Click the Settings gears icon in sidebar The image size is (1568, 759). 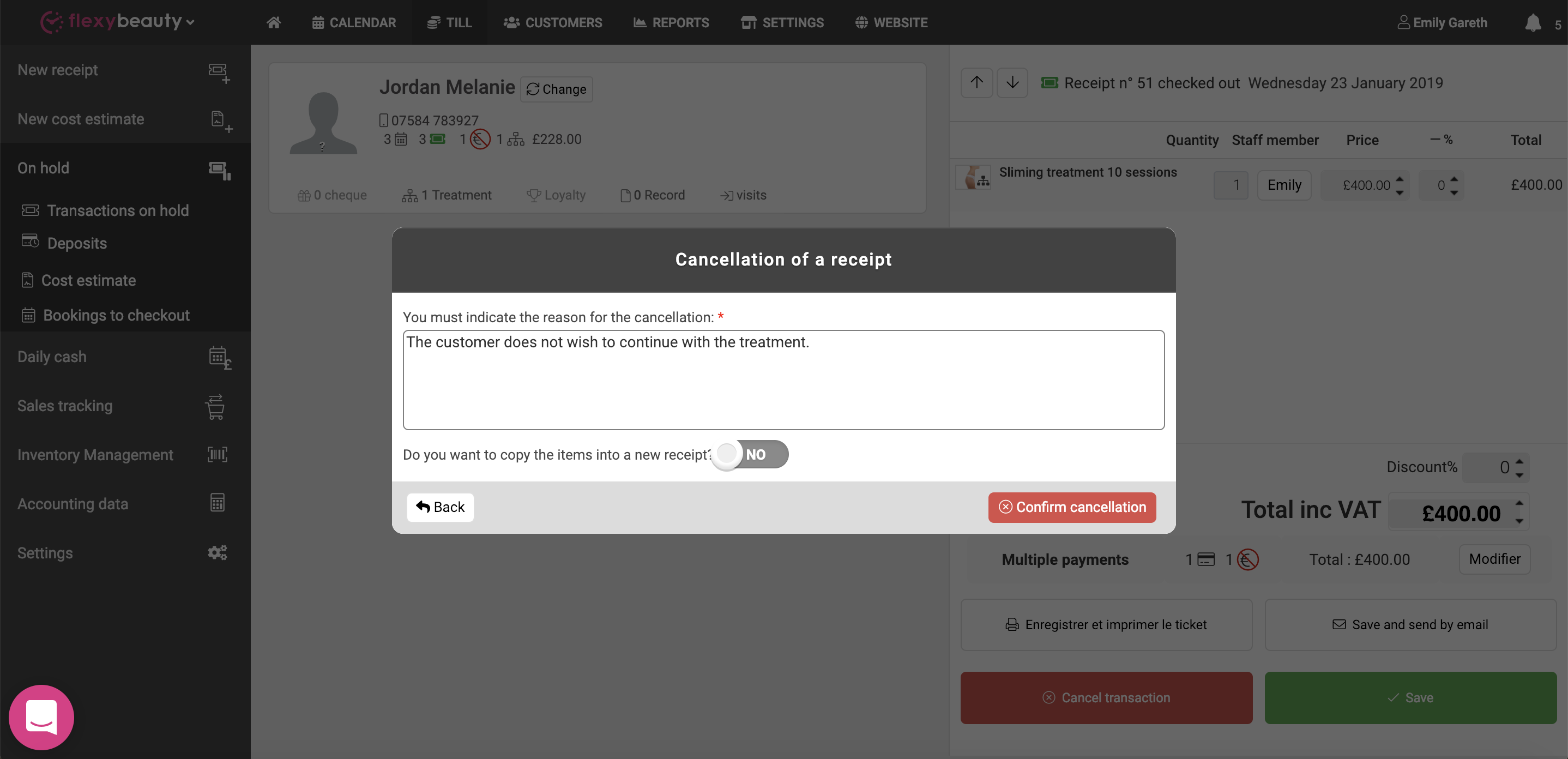point(218,552)
